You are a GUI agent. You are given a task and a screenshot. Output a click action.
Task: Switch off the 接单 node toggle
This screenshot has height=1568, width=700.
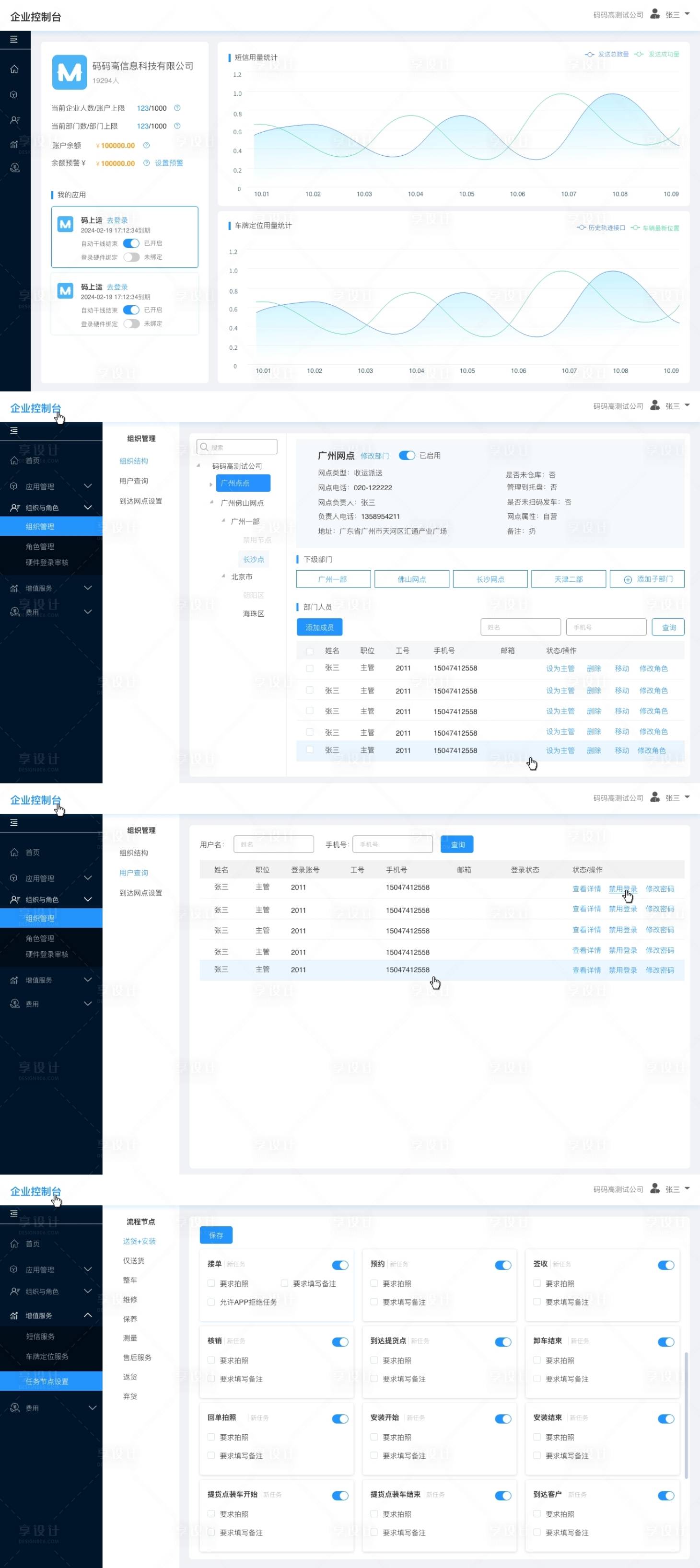click(340, 1265)
